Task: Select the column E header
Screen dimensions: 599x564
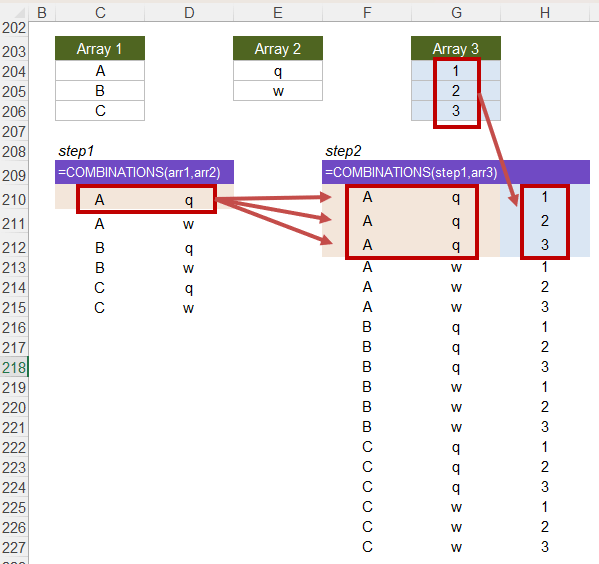Action: pos(278,13)
